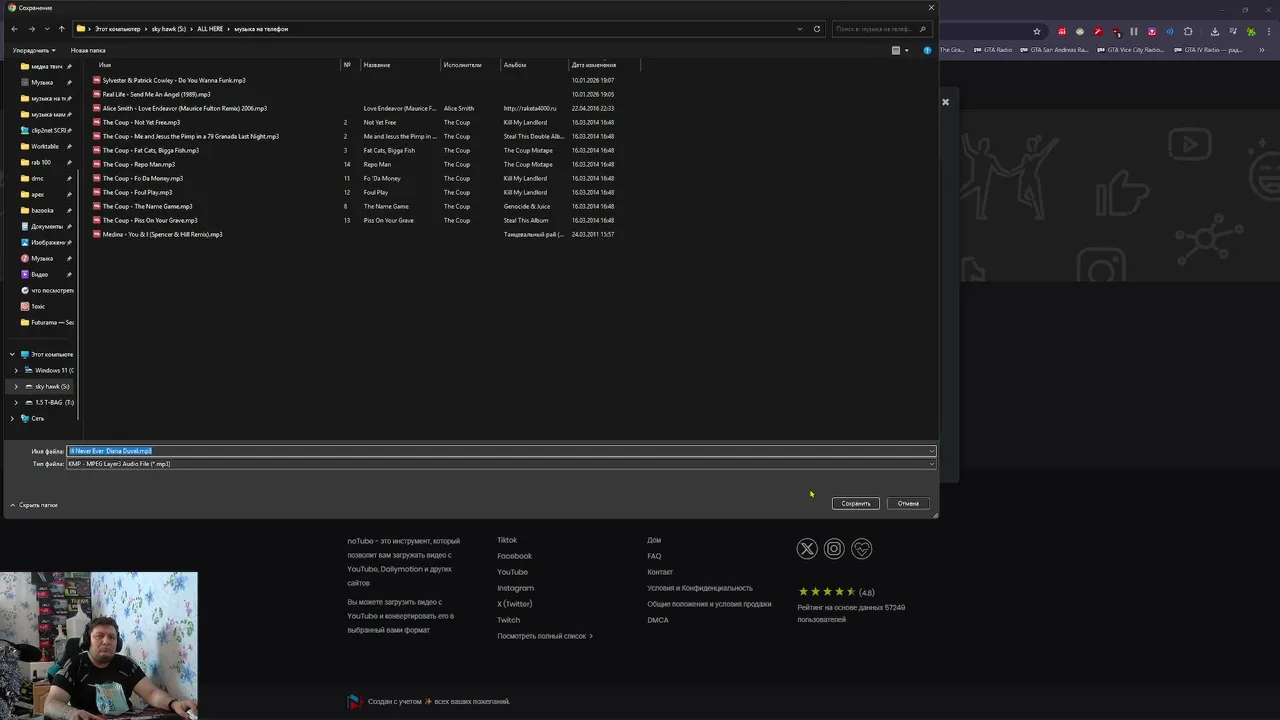The height and width of the screenshot is (720, 1280).
Task: Create a new folder with Новая папка
Action: point(88,50)
